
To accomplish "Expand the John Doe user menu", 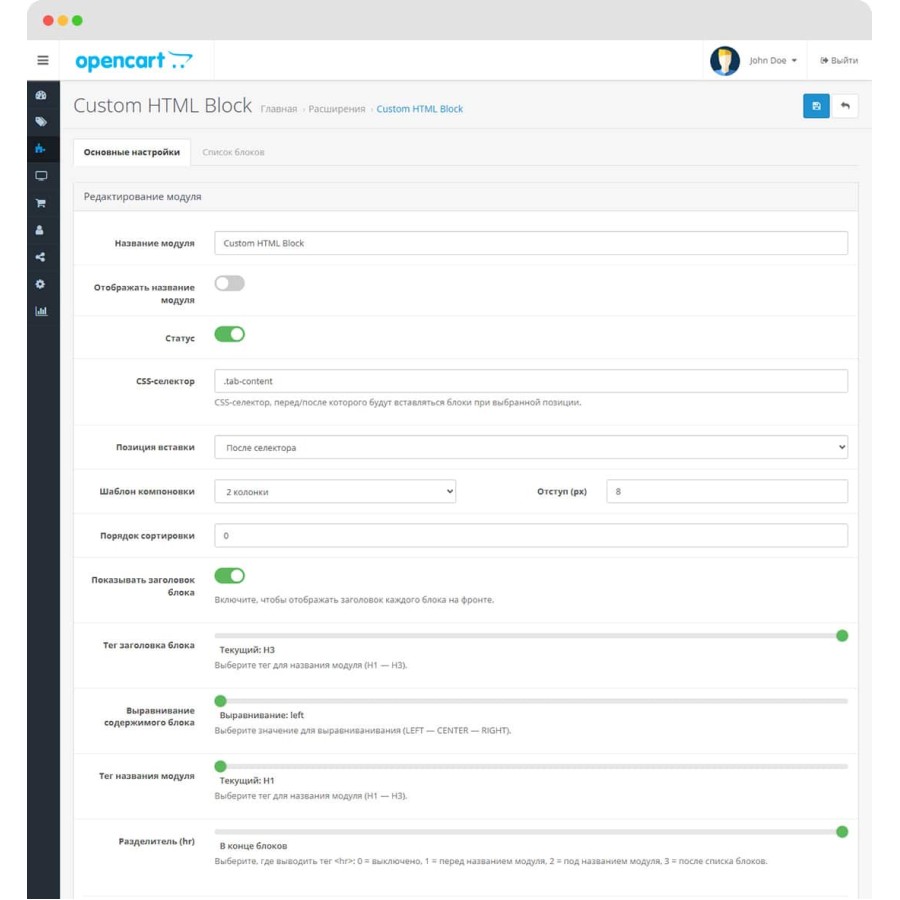I will (x=773, y=60).
